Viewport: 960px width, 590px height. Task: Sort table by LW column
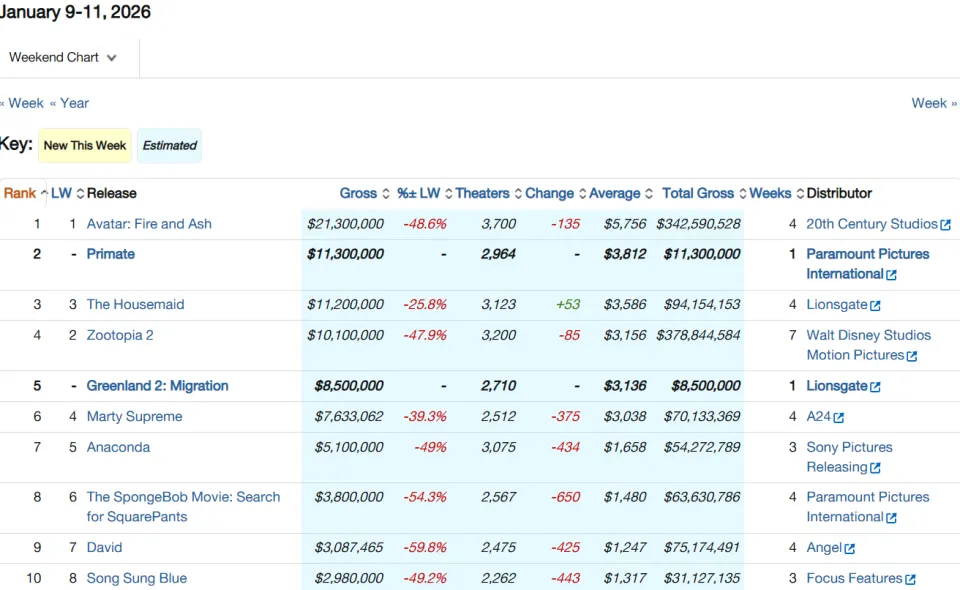[x=67, y=193]
